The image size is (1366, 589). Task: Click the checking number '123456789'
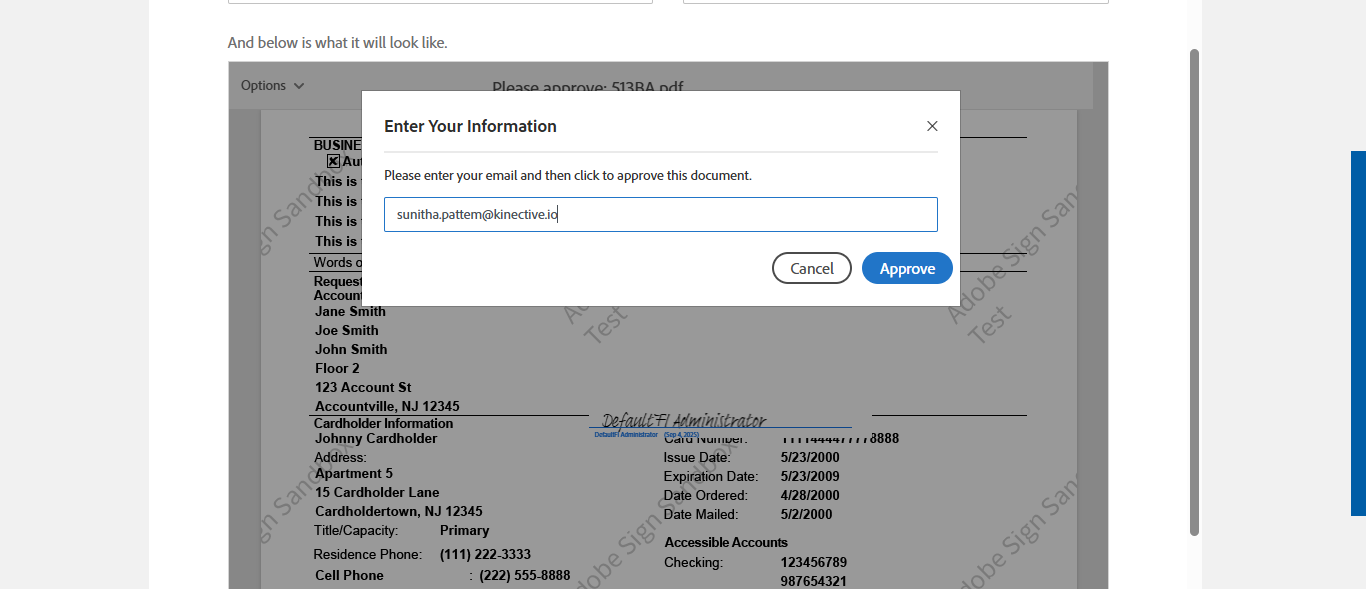click(814, 562)
